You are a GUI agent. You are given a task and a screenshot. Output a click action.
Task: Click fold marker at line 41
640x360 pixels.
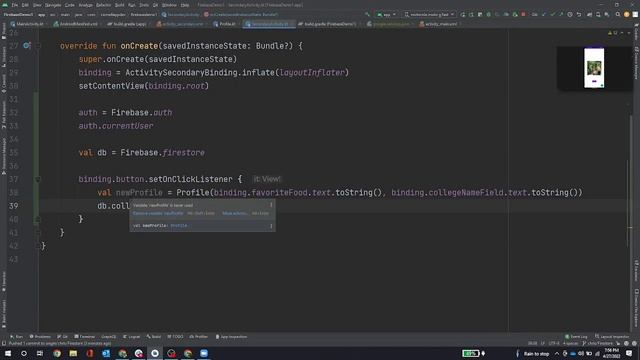38,233
